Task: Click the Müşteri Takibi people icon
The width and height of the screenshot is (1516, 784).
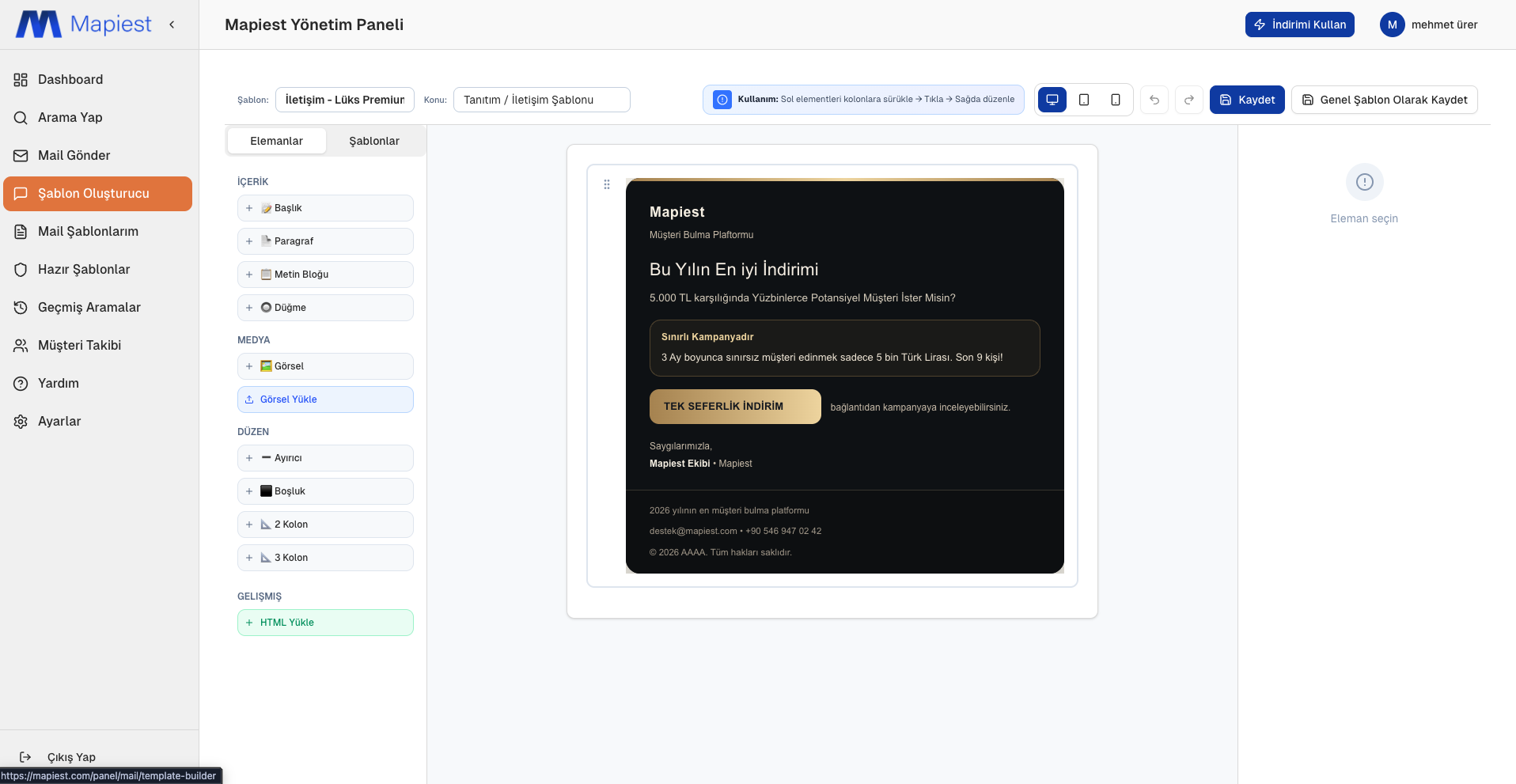Action: (21, 346)
